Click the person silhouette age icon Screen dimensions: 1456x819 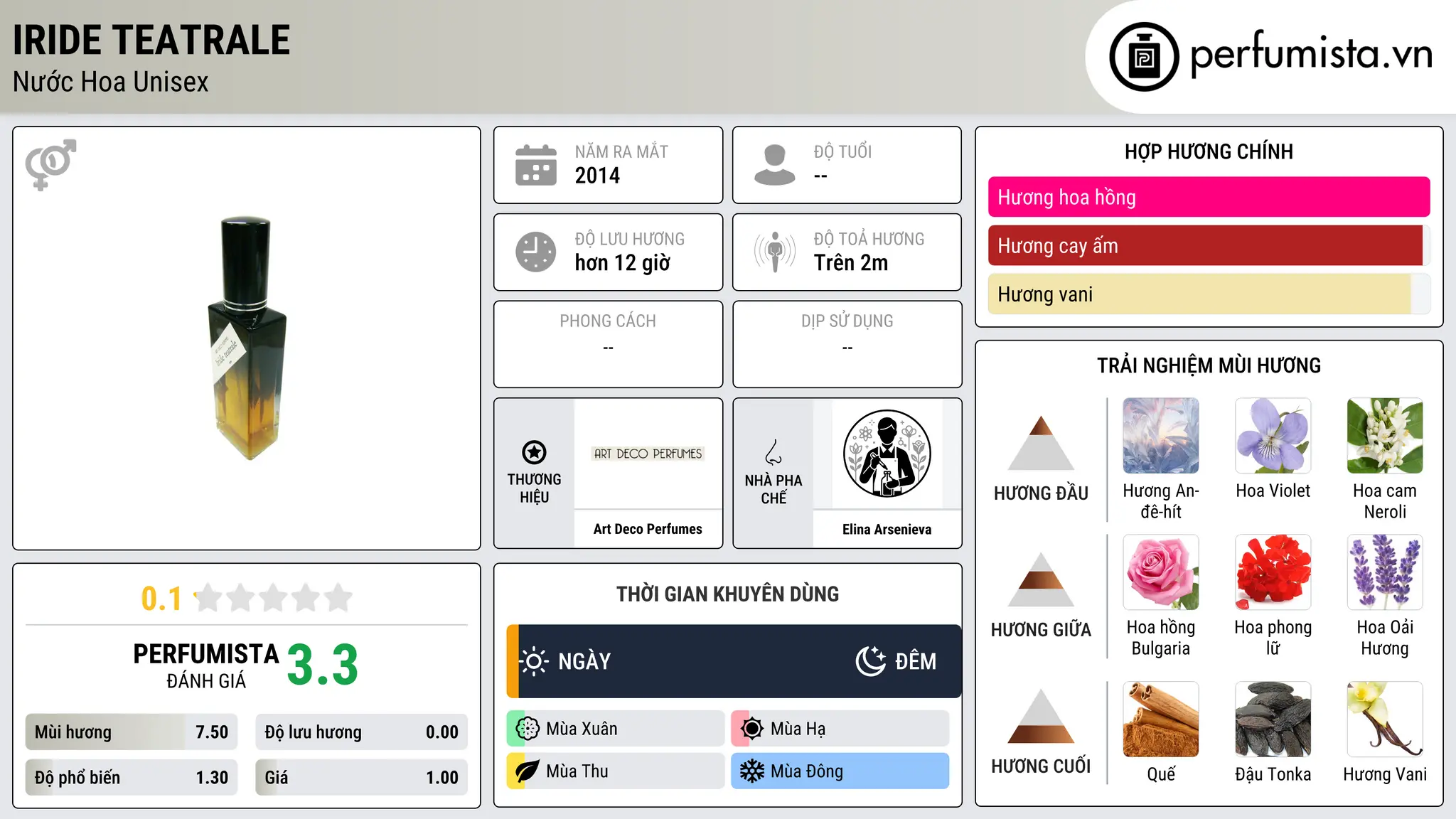pos(774,165)
